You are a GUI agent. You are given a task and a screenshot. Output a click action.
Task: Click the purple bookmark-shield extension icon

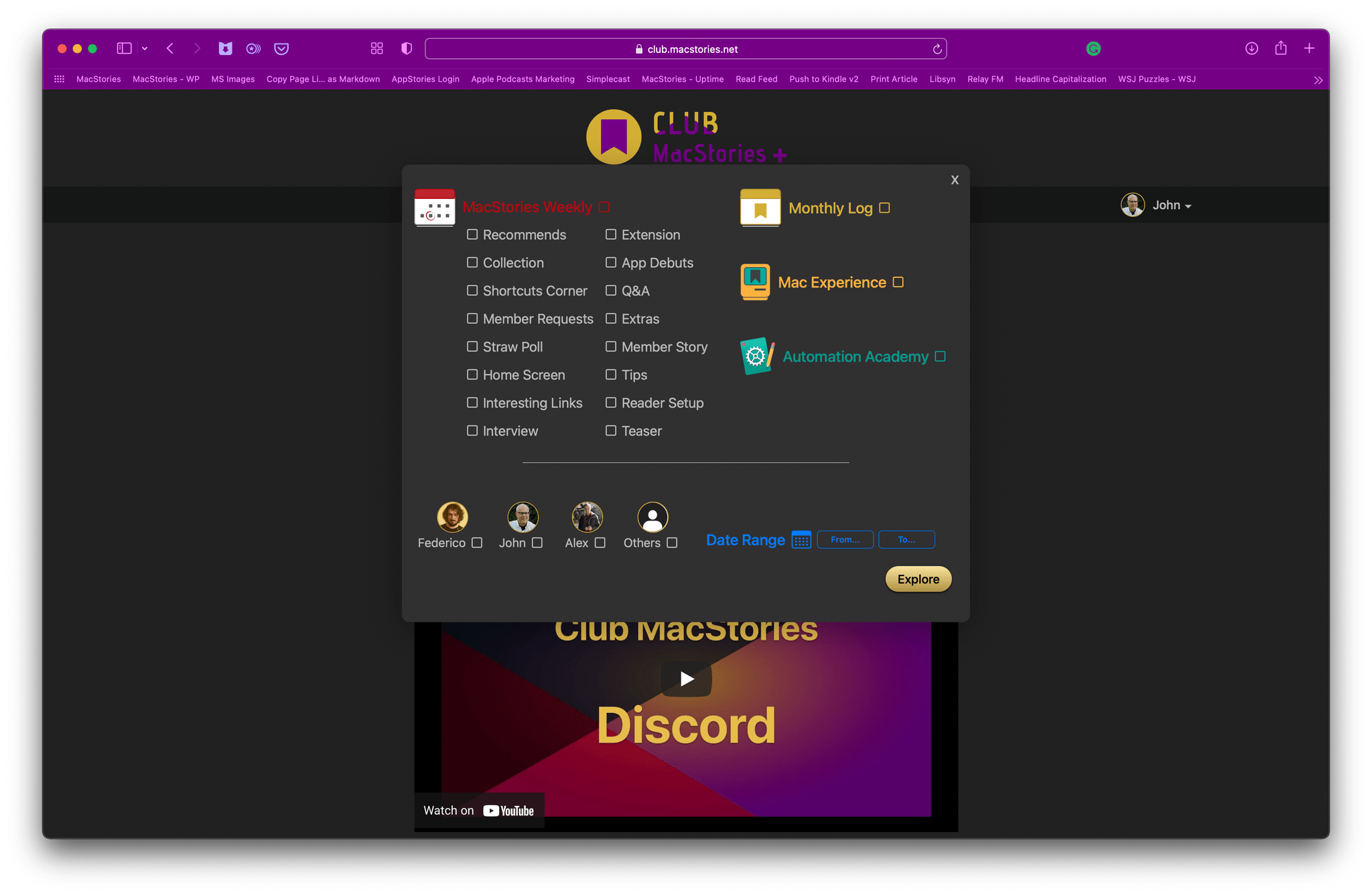coord(226,48)
